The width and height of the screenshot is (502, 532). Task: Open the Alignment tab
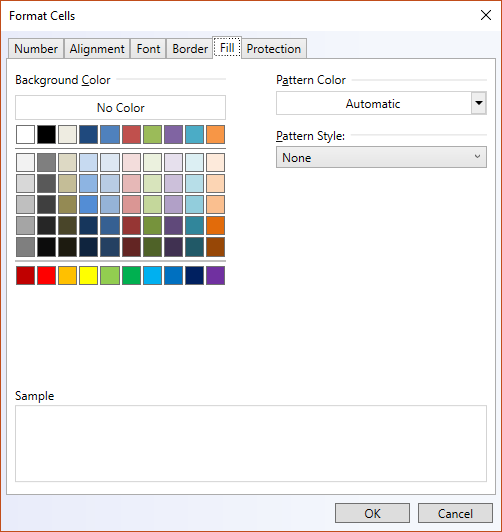pos(97,49)
